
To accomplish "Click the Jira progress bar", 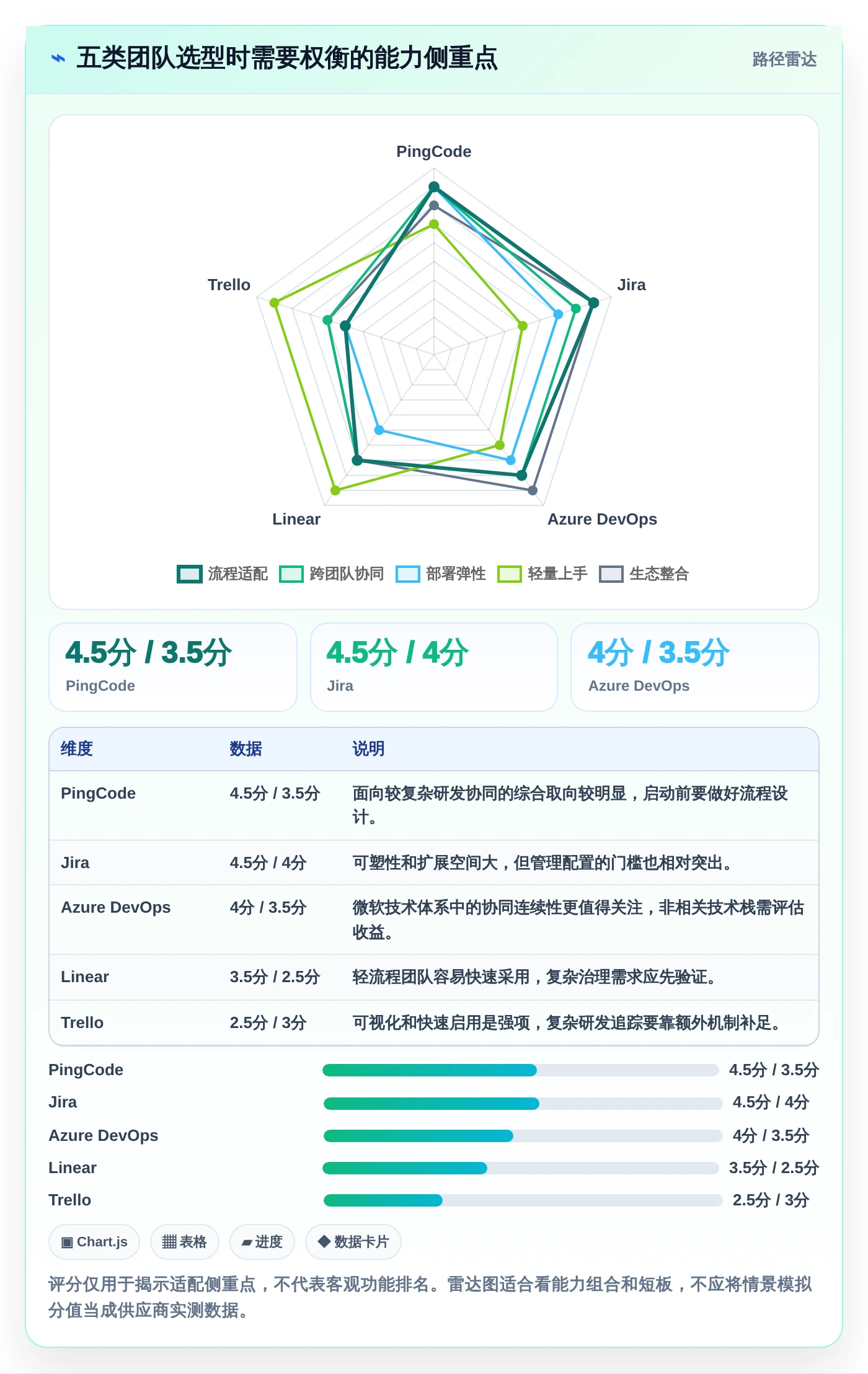I will point(523,1103).
